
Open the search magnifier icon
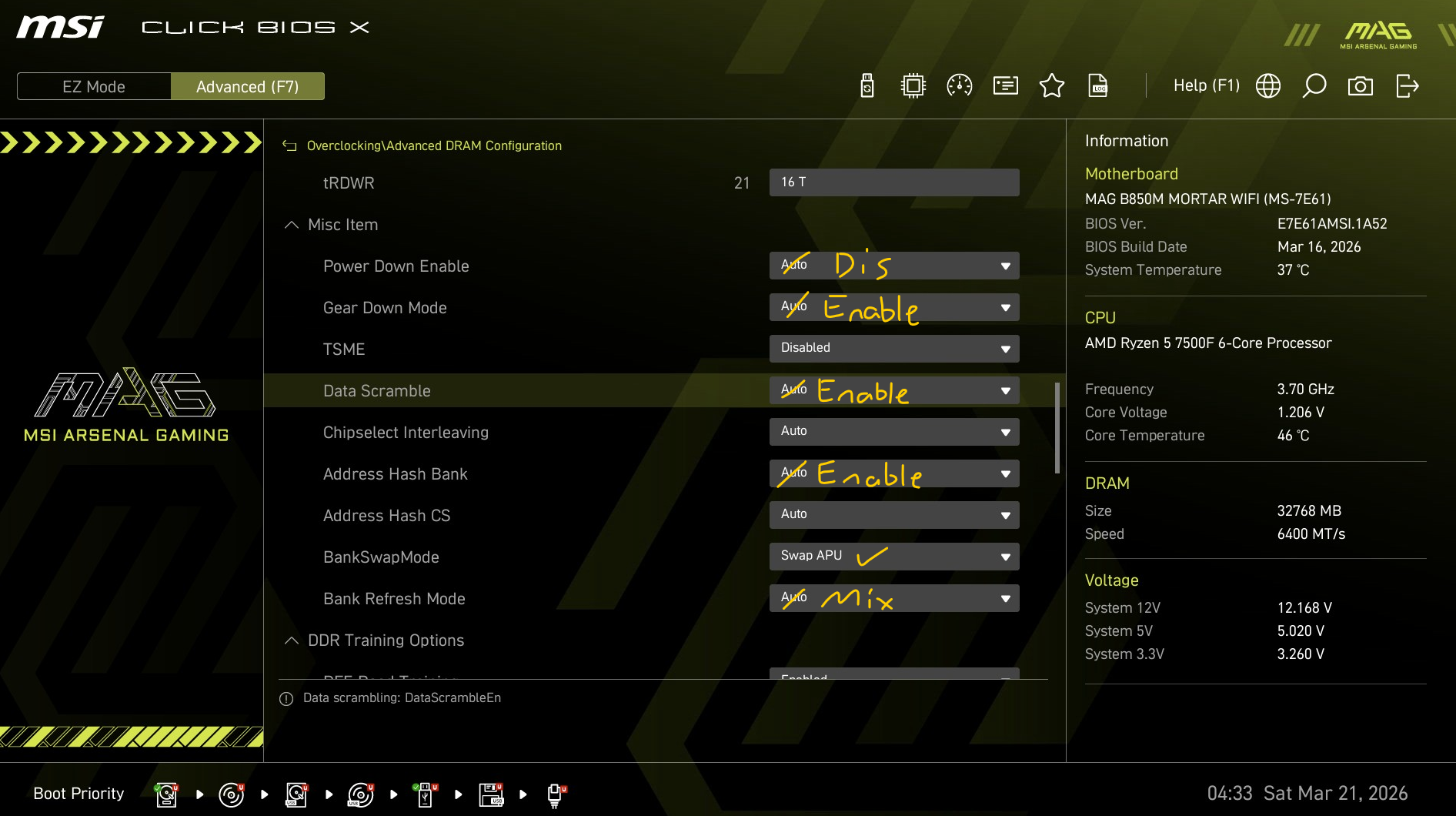(x=1314, y=85)
